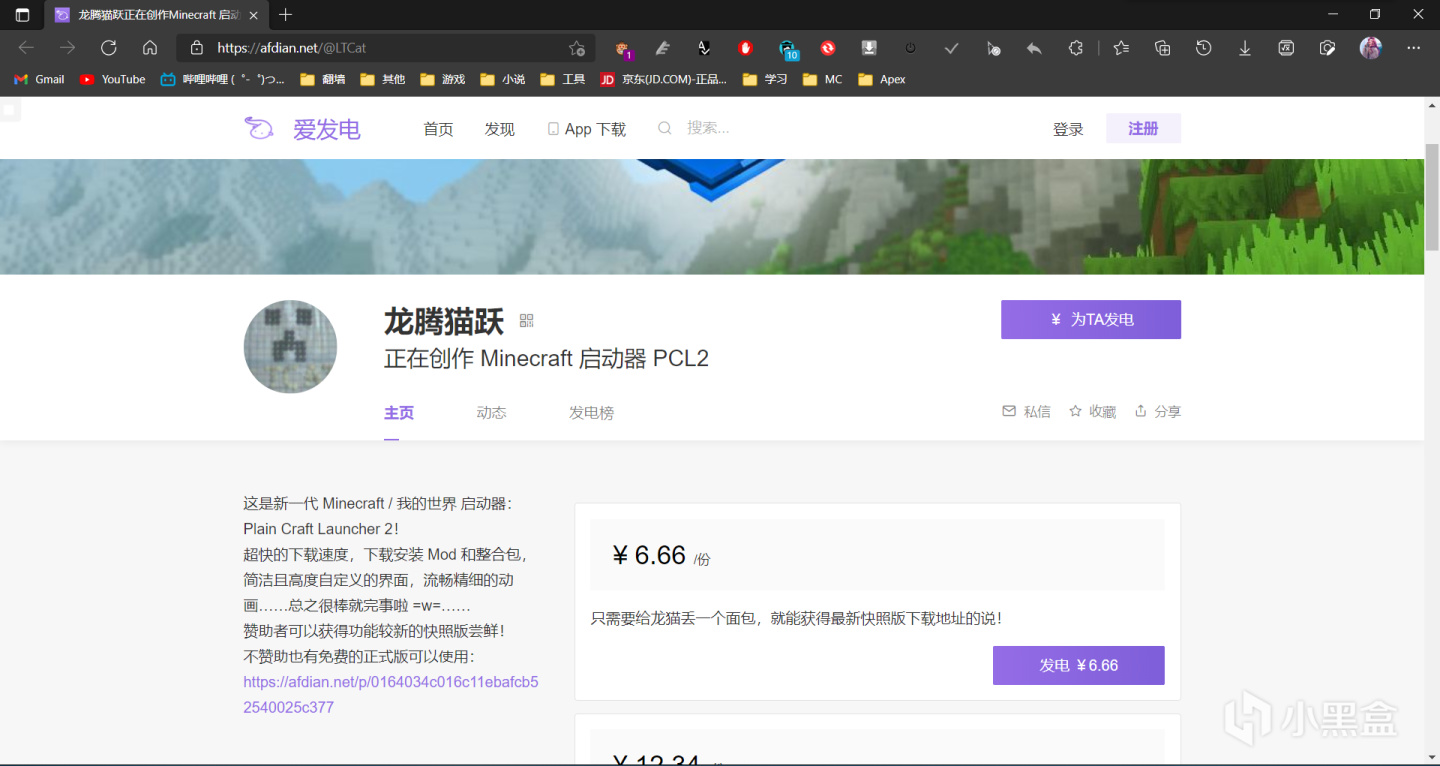Viewport: 1440px width, 766px height.
Task: Open the Extensions puzzle-piece menu
Action: [1076, 47]
